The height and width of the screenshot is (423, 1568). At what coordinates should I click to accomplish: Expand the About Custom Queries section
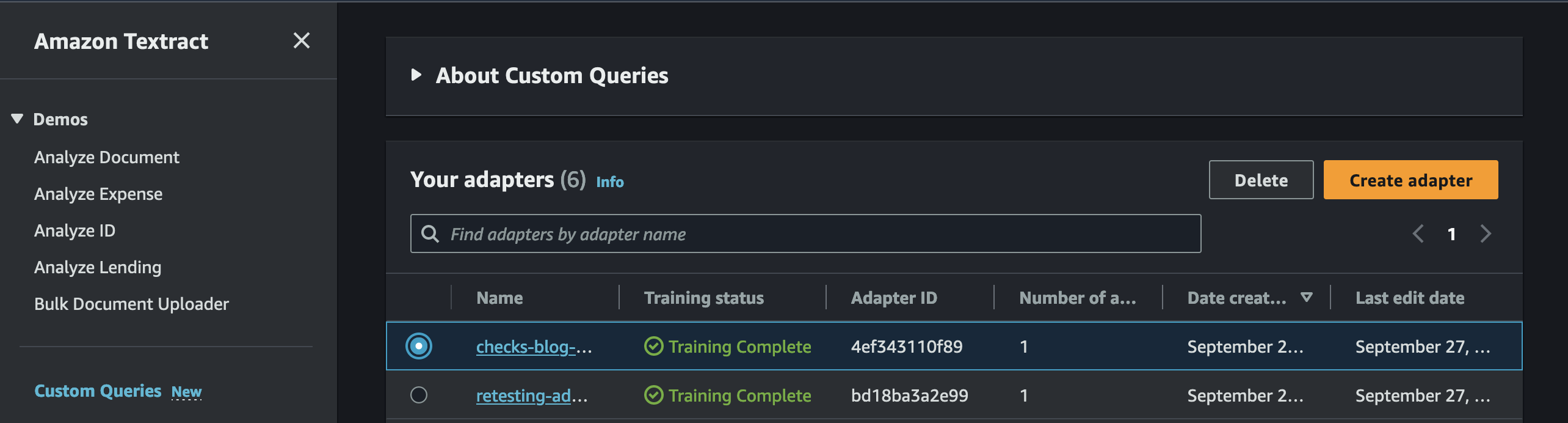click(x=416, y=75)
